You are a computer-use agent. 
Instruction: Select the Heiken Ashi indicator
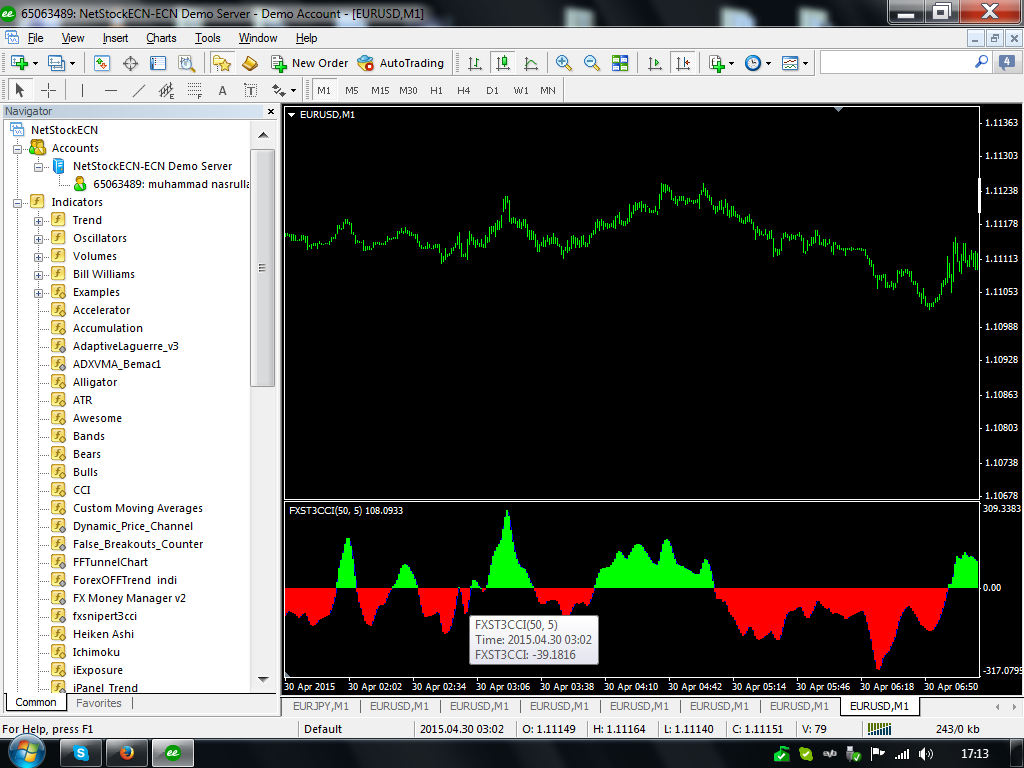tap(103, 634)
